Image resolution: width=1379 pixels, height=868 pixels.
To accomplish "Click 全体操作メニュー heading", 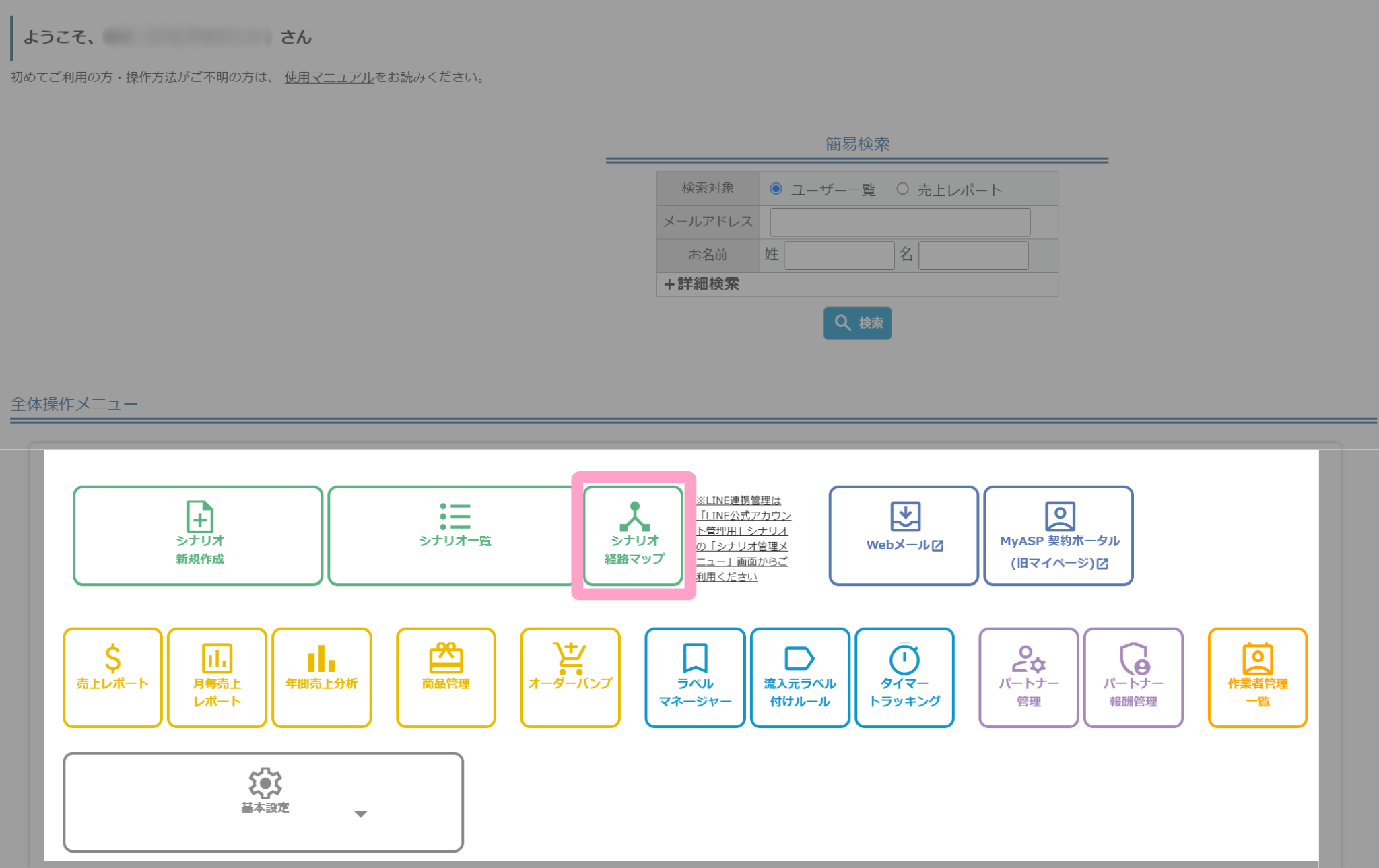I will click(x=74, y=404).
